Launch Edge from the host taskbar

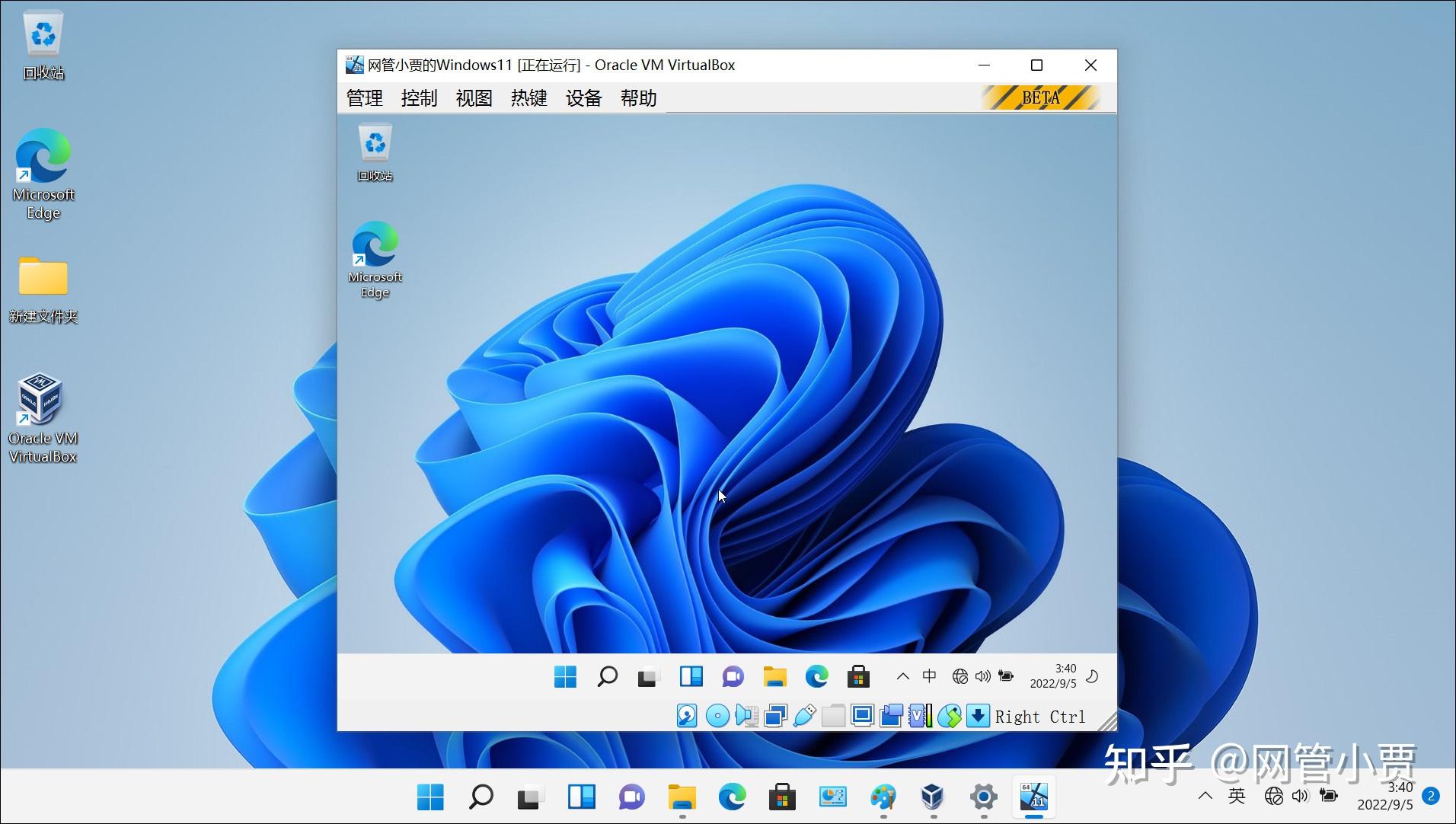click(733, 797)
